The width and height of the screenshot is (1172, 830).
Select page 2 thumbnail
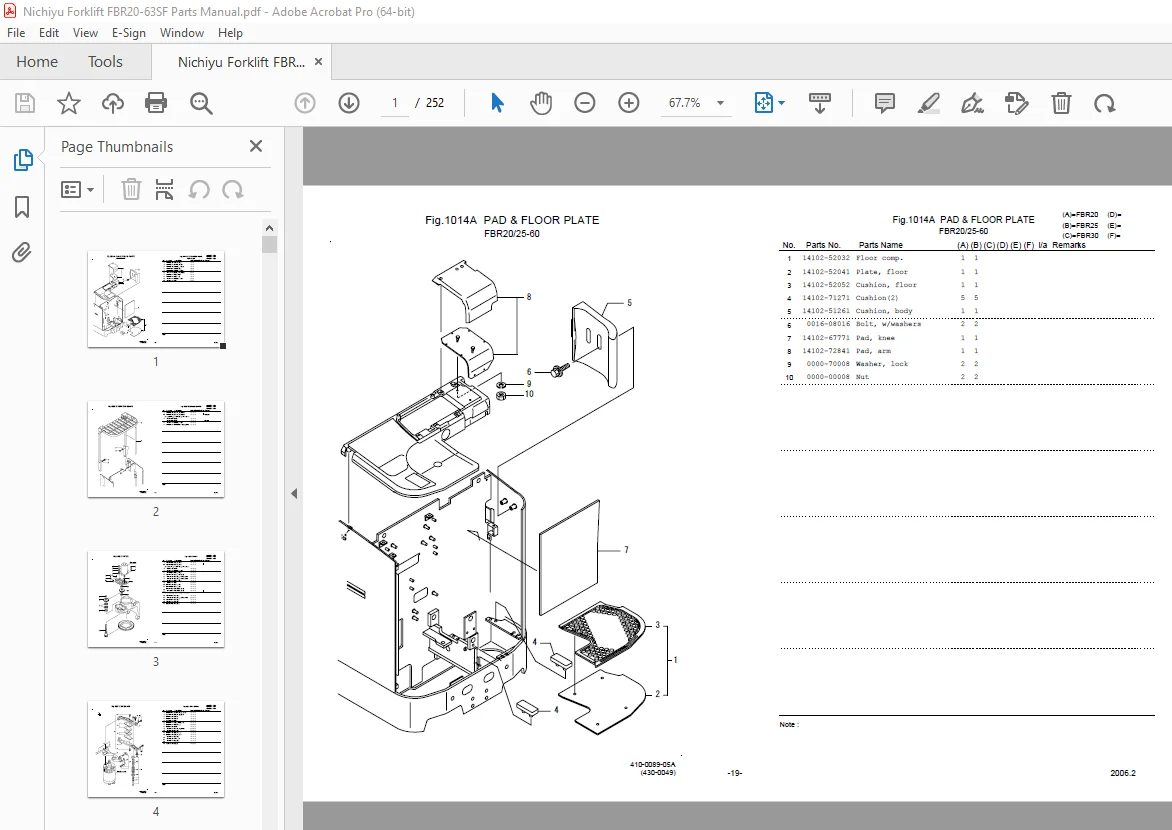[156, 449]
